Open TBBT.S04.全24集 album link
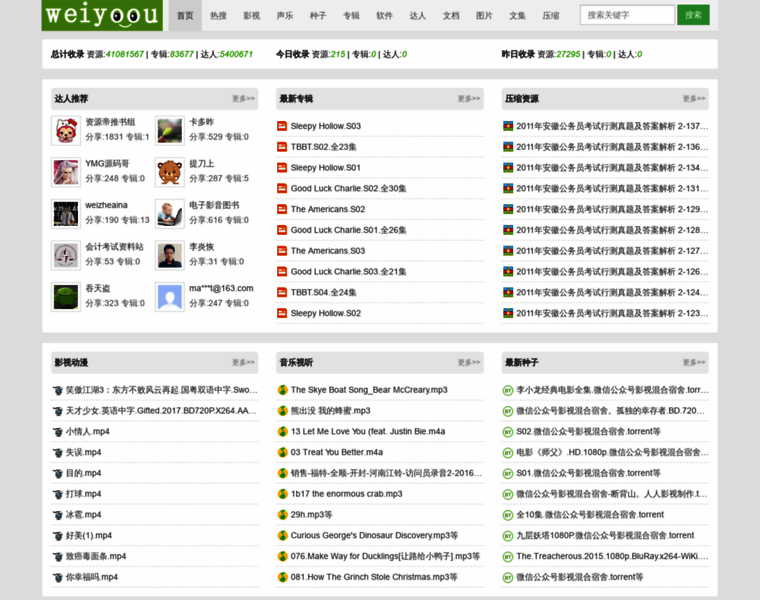Viewport: 760px width, 600px height. point(323,293)
